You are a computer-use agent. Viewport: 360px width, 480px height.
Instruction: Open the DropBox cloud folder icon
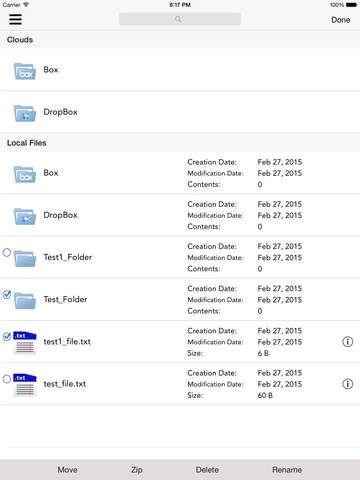(x=25, y=113)
